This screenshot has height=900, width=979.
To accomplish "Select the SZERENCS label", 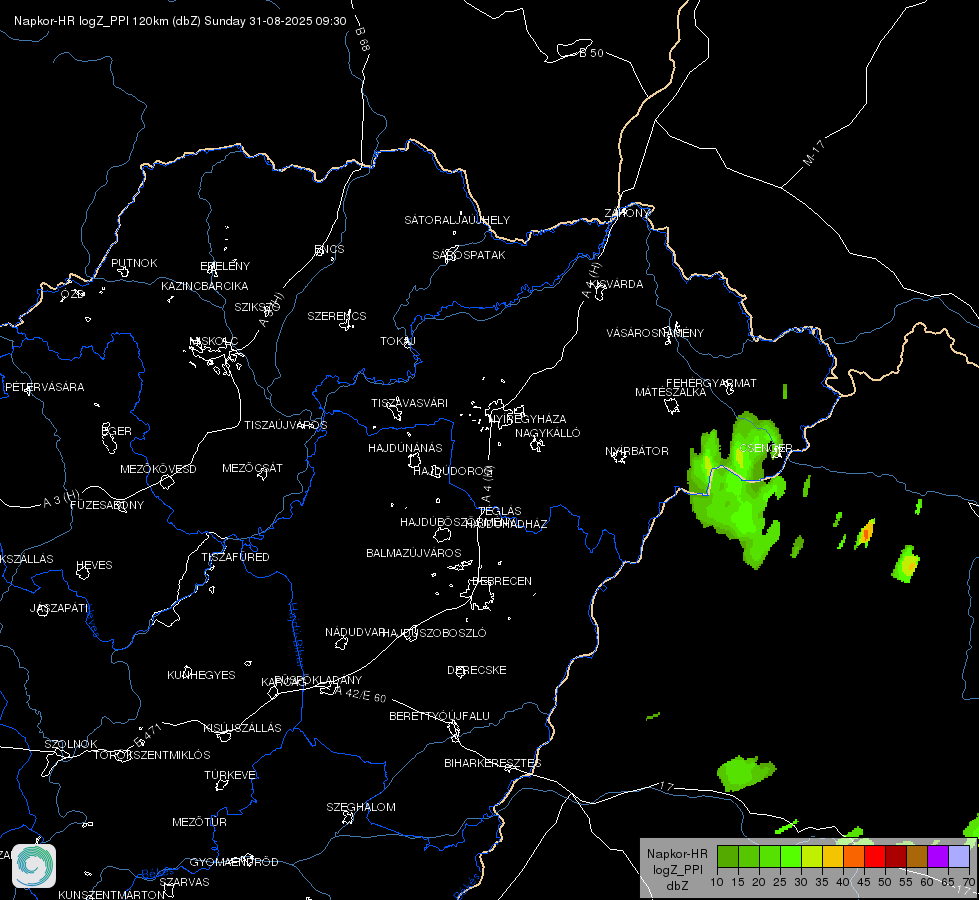I will click(x=337, y=316).
